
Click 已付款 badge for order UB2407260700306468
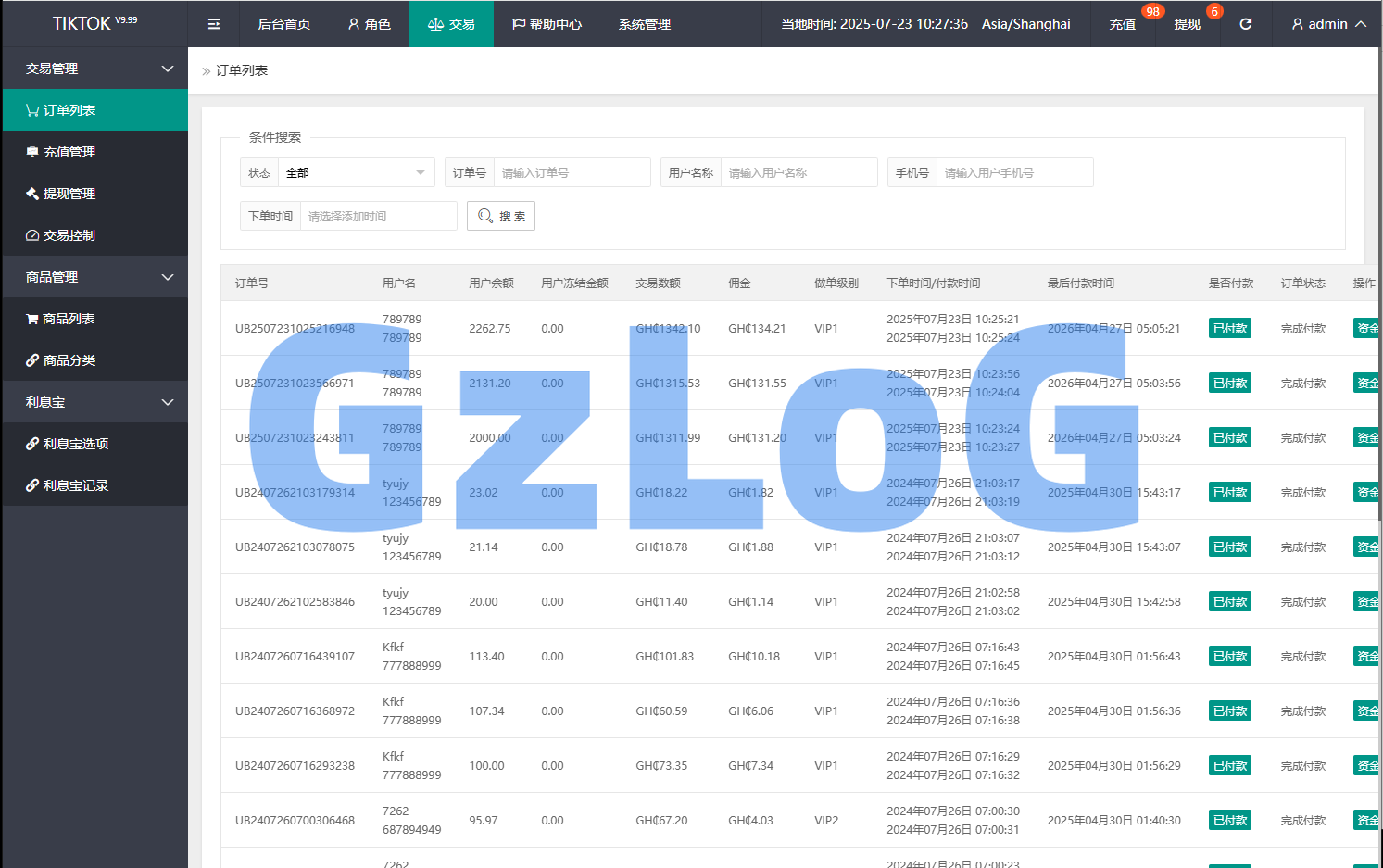[1230, 820]
